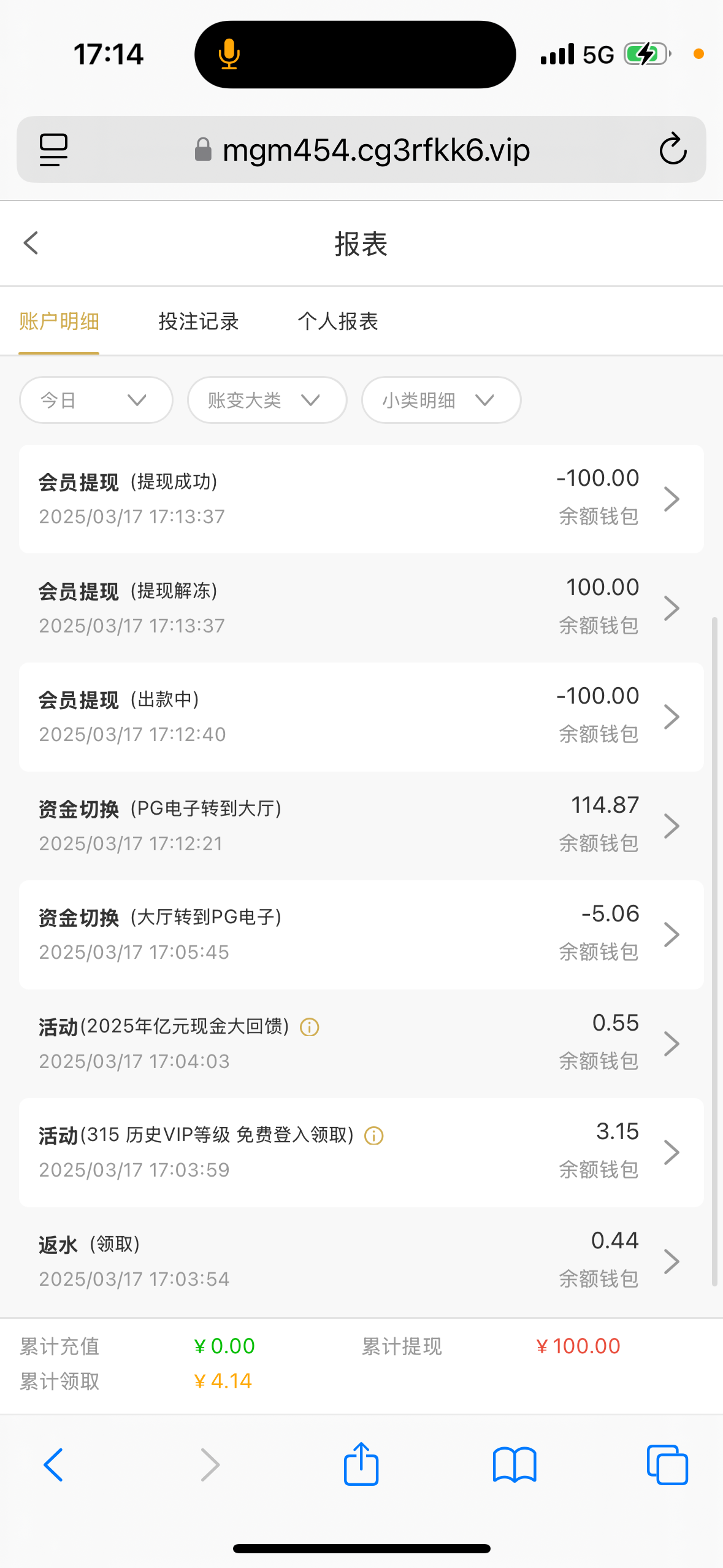Select the 个人报表 tab
This screenshot has height=1568, width=723.
pyautogui.click(x=338, y=321)
